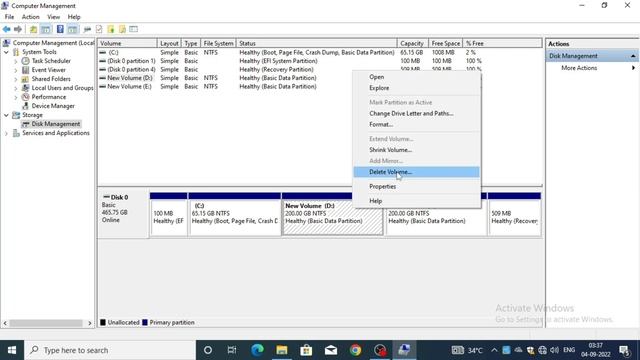This screenshot has height=360, width=640.
Task: Open Task View on the taskbar
Action: tap(232, 350)
